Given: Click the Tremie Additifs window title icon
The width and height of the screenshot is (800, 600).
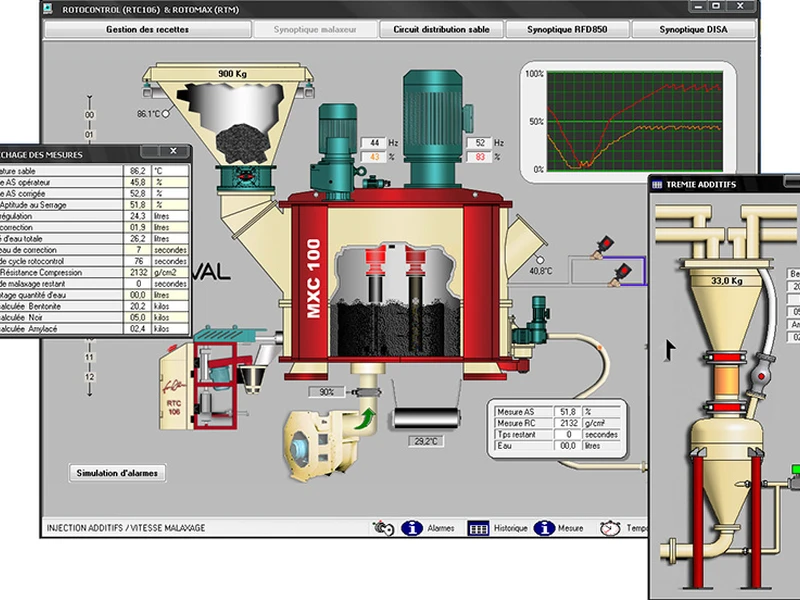Looking at the screenshot, I should coord(657,185).
